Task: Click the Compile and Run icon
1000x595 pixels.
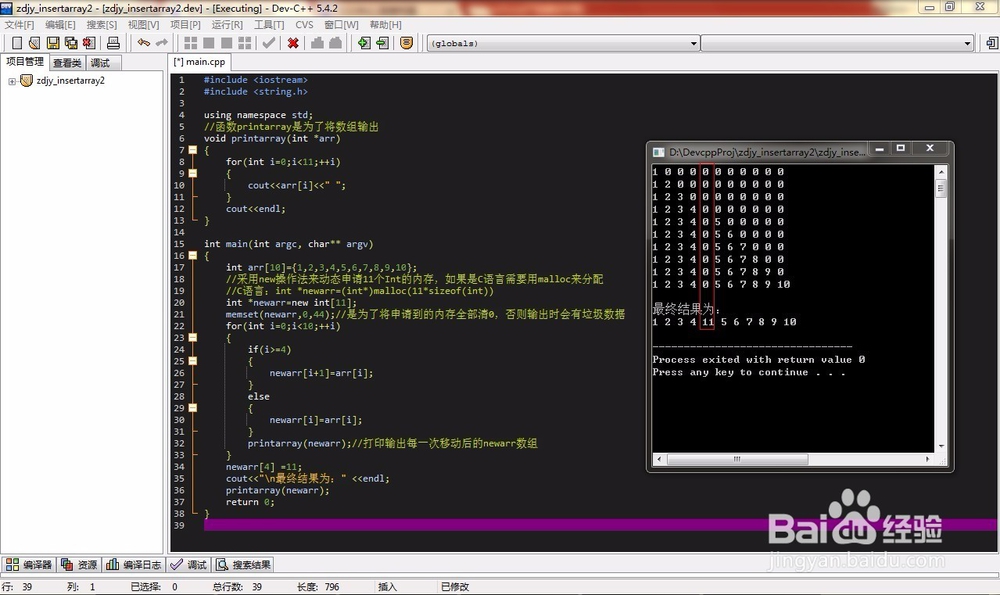Action: tap(226, 43)
